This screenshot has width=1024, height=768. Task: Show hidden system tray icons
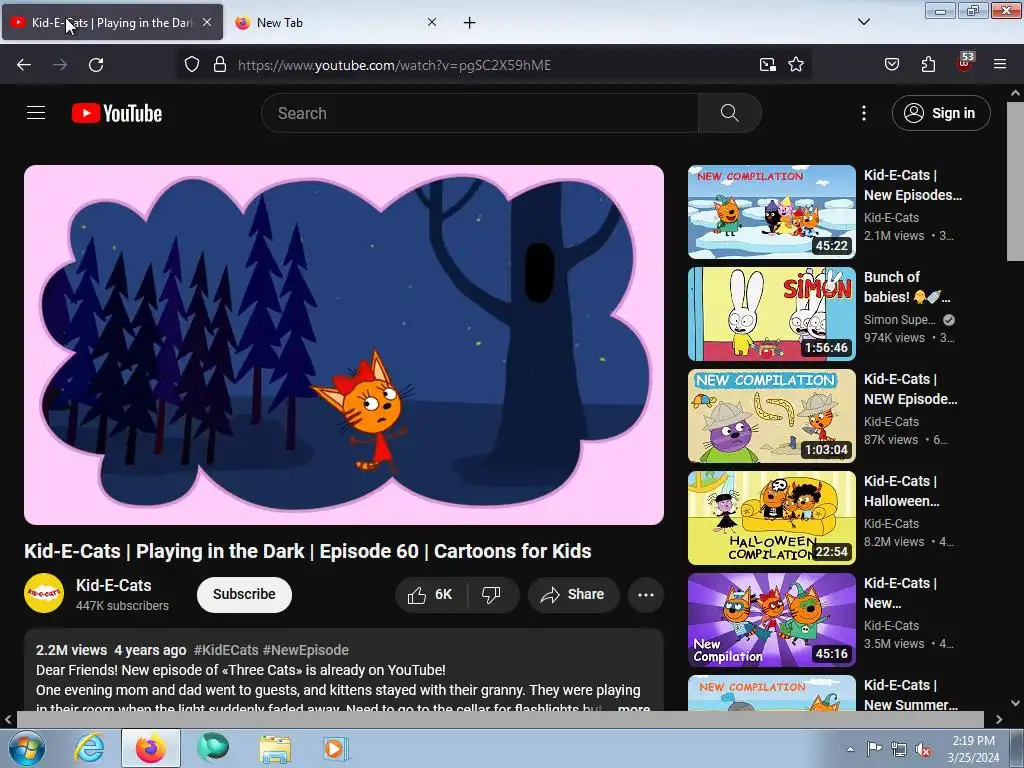point(850,749)
